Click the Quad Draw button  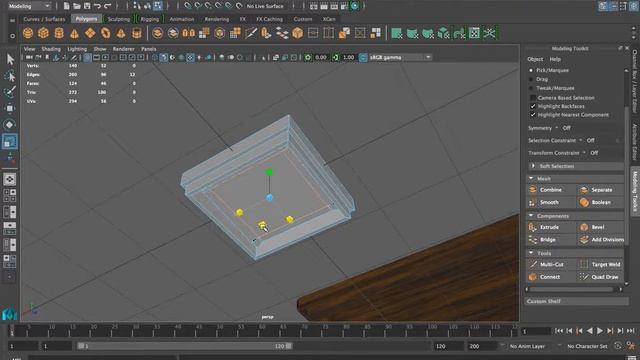[x=601, y=277]
